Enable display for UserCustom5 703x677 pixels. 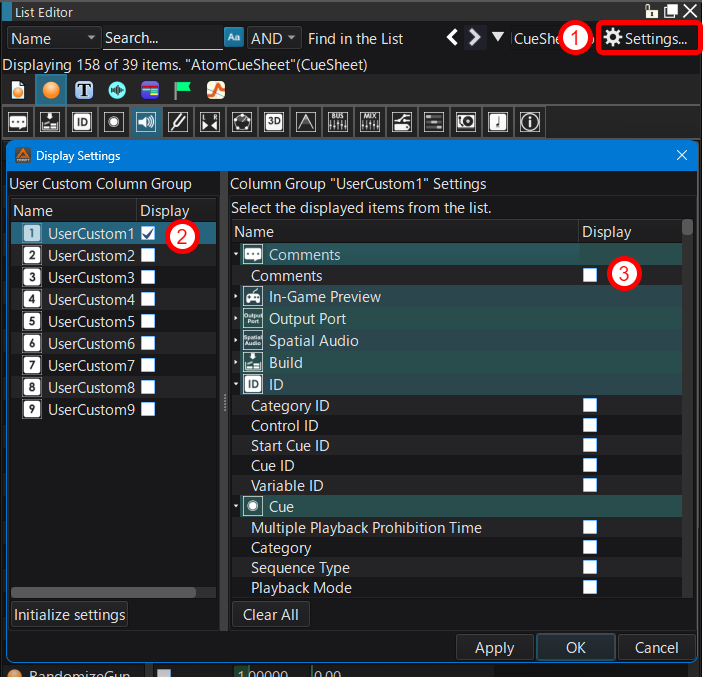[x=148, y=321]
